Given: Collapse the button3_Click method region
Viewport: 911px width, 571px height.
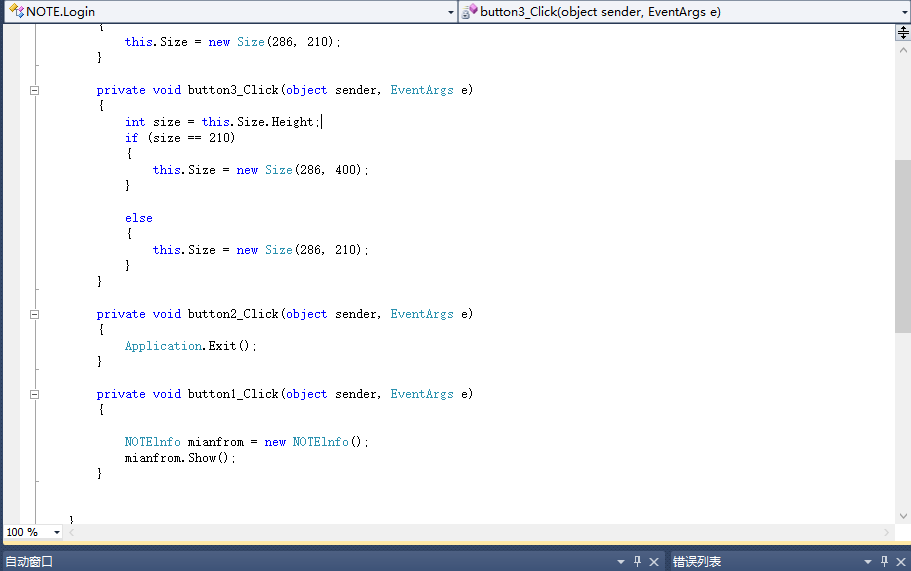Looking at the screenshot, I should point(34,90).
